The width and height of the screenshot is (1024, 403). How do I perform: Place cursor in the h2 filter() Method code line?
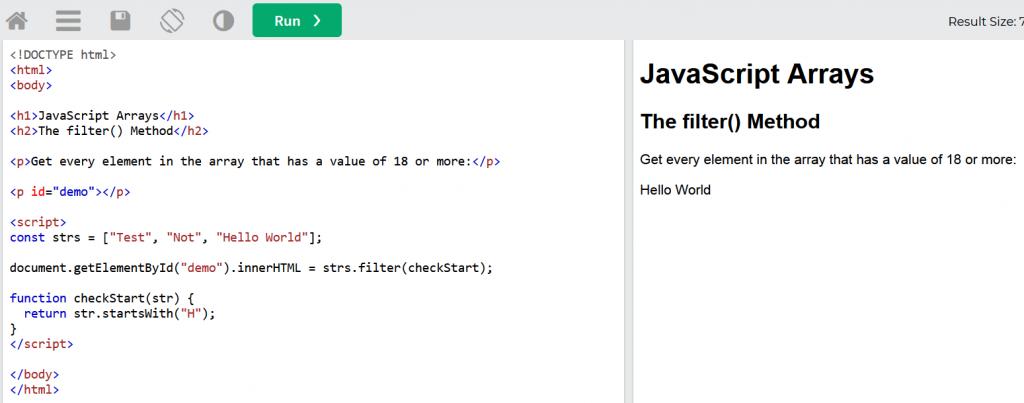click(x=109, y=131)
